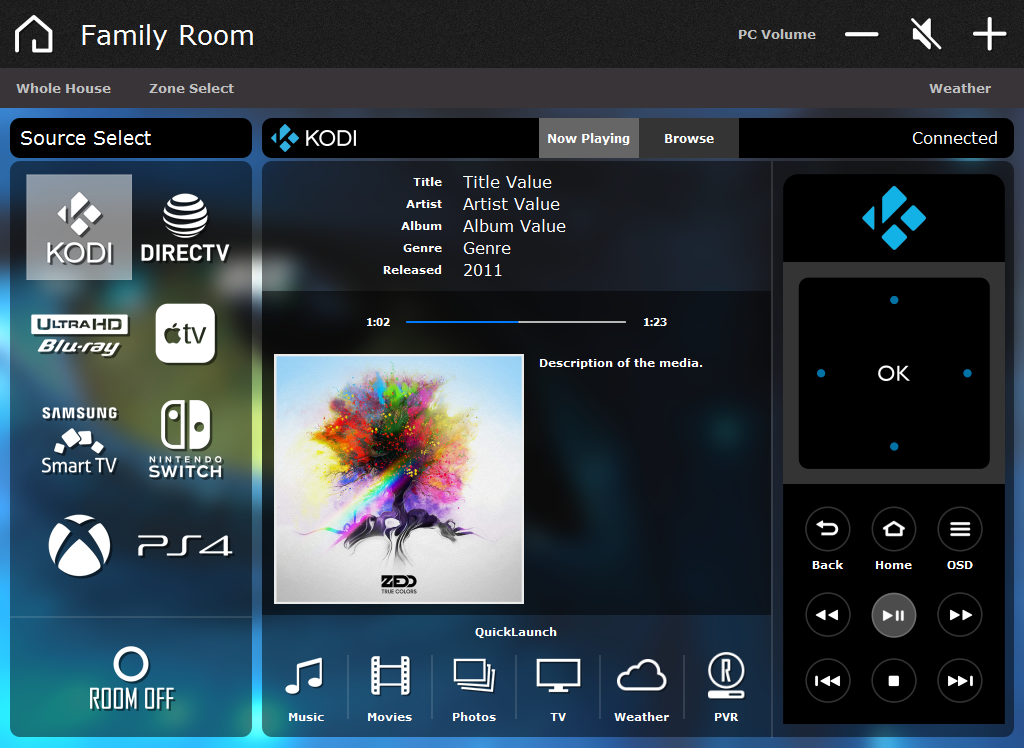Image resolution: width=1024 pixels, height=748 pixels.
Task: Click the "Description of the media." text
Action: pyautogui.click(x=620, y=363)
